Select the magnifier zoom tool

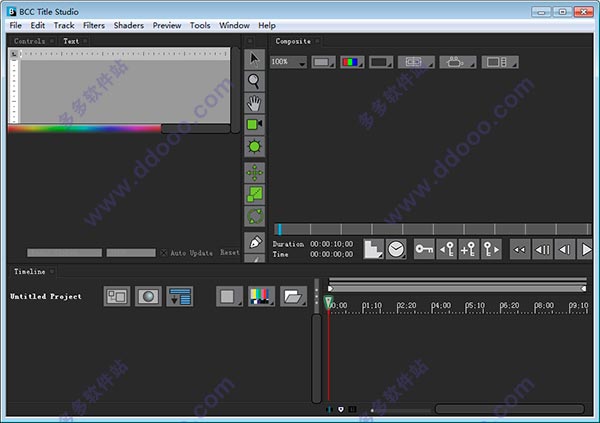[x=254, y=81]
